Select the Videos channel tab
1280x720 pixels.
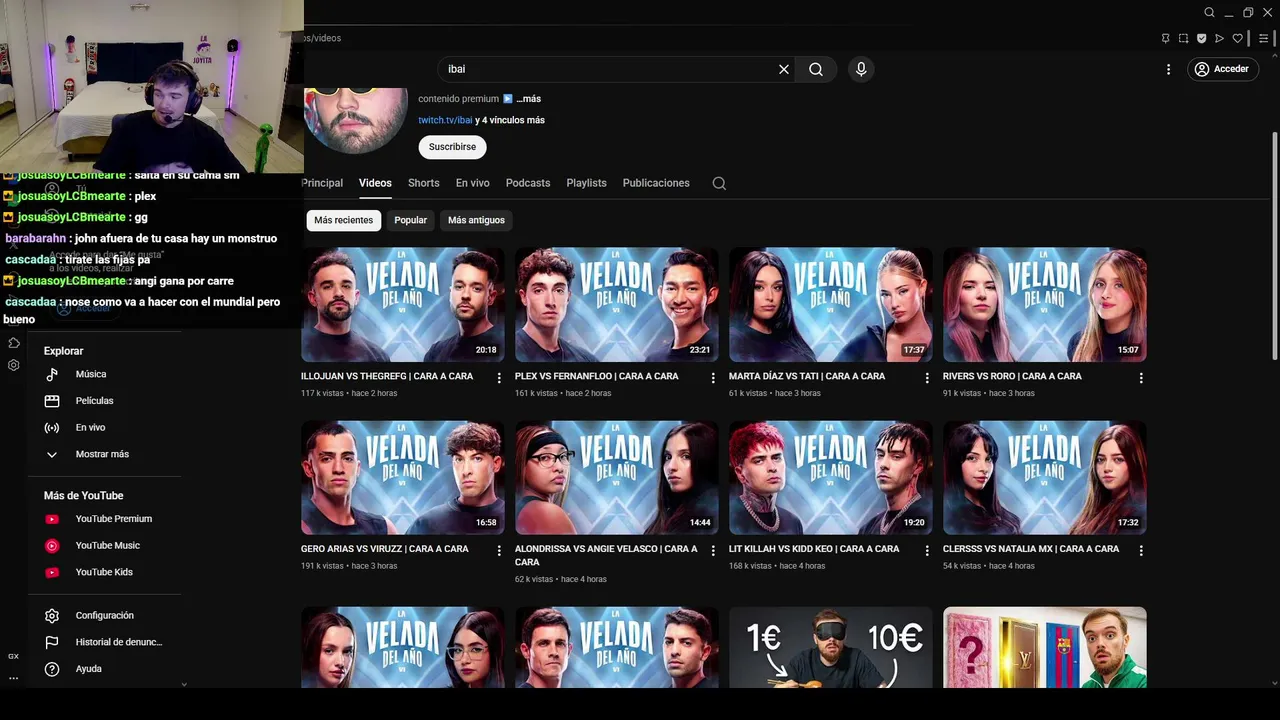(x=375, y=183)
